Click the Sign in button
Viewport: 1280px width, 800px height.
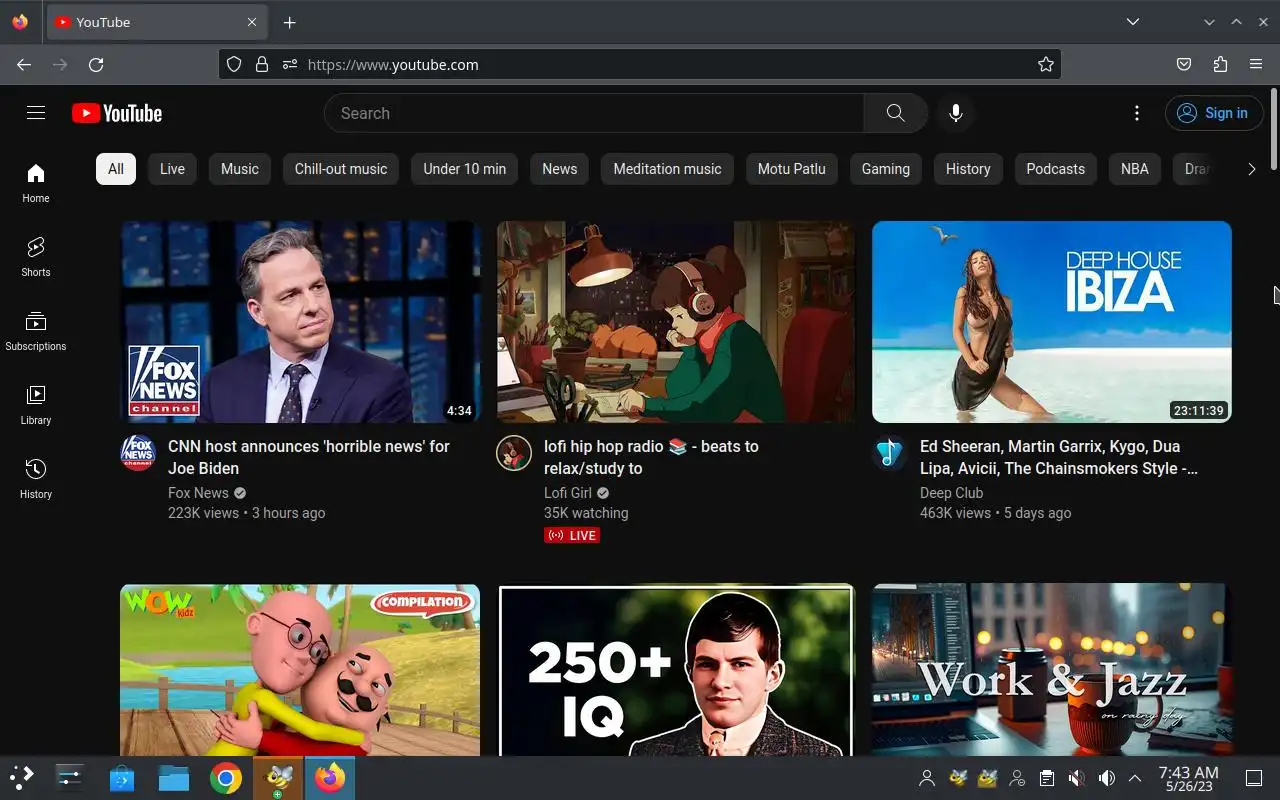[x=1213, y=113]
